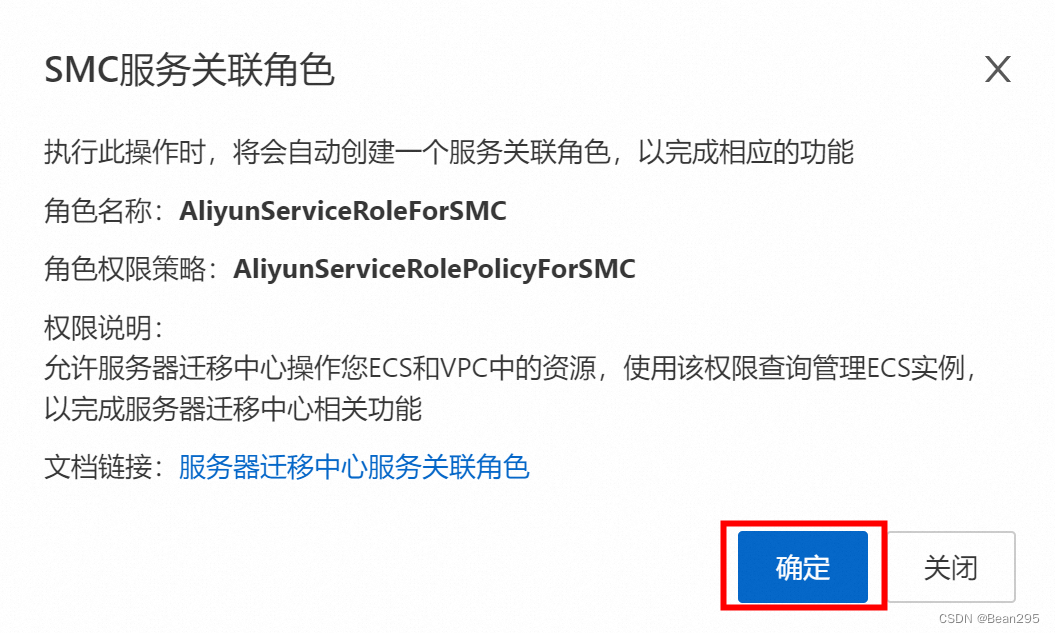Click the line 以完成服务器迁移中心相关功能

pyautogui.click(x=233, y=408)
